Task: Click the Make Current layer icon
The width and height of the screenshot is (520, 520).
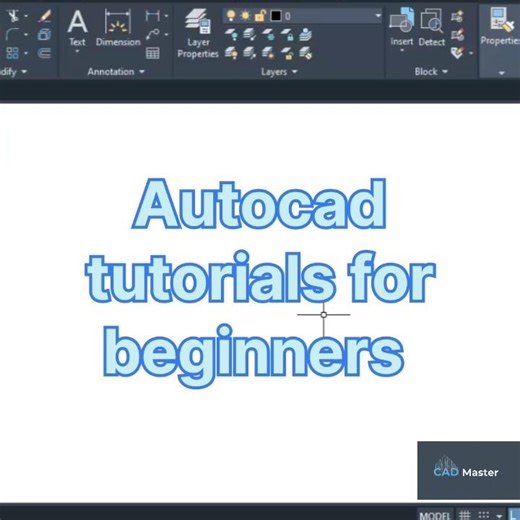Action: pos(306,34)
